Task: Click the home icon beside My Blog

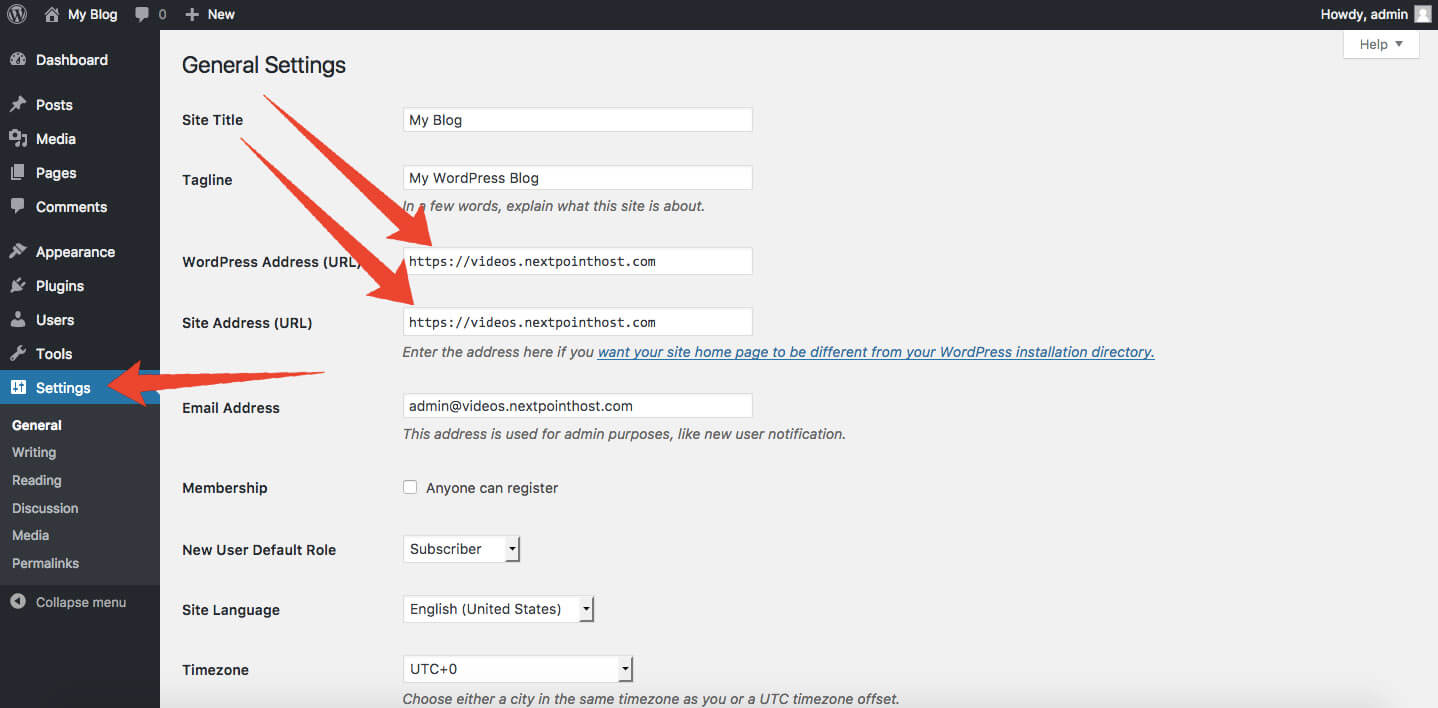Action: (x=52, y=14)
